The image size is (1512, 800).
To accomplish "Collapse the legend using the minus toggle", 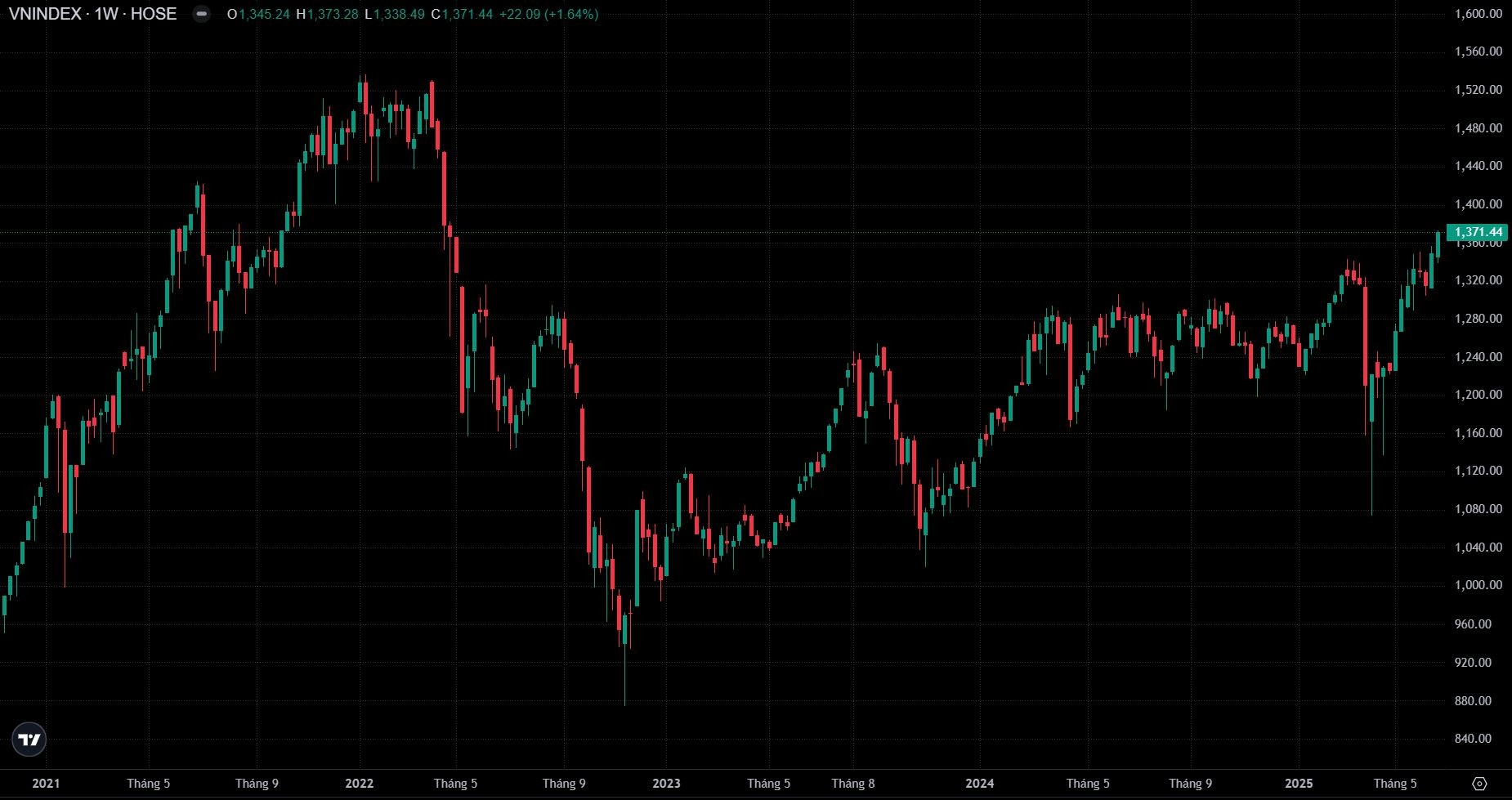I will click(x=201, y=14).
